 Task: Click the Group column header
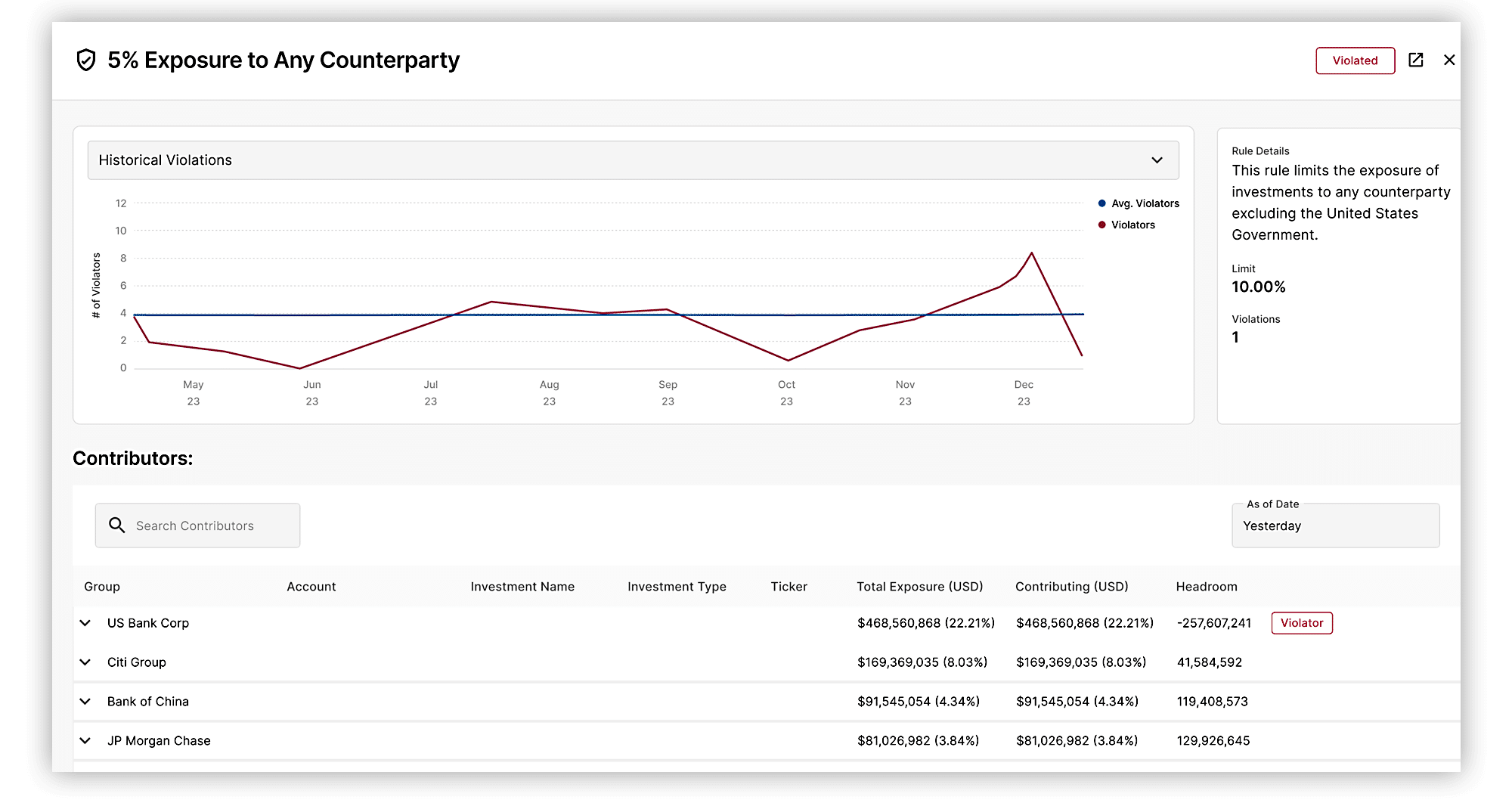coord(102,587)
